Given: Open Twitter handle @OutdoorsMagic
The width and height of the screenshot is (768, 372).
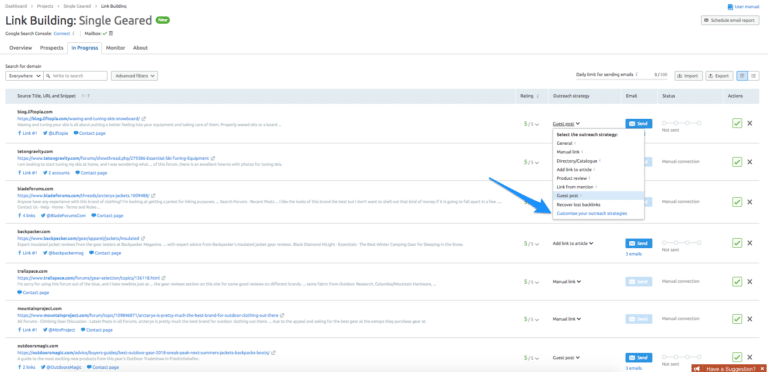Looking at the screenshot, I should [61, 367].
